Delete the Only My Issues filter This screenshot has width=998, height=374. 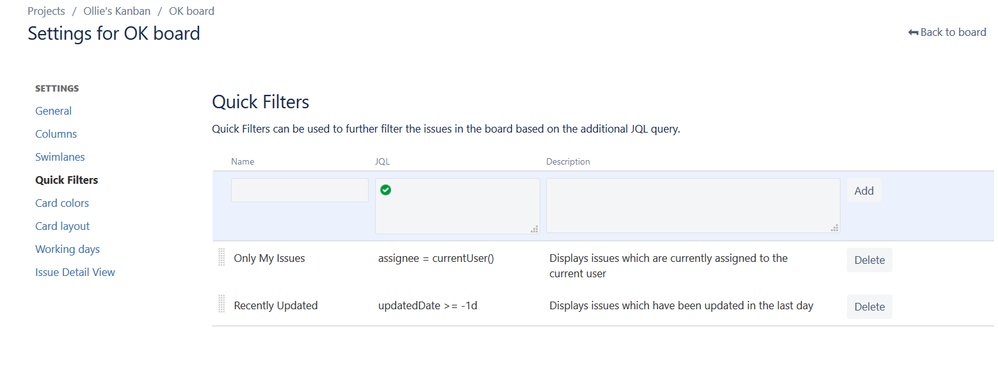tap(869, 260)
